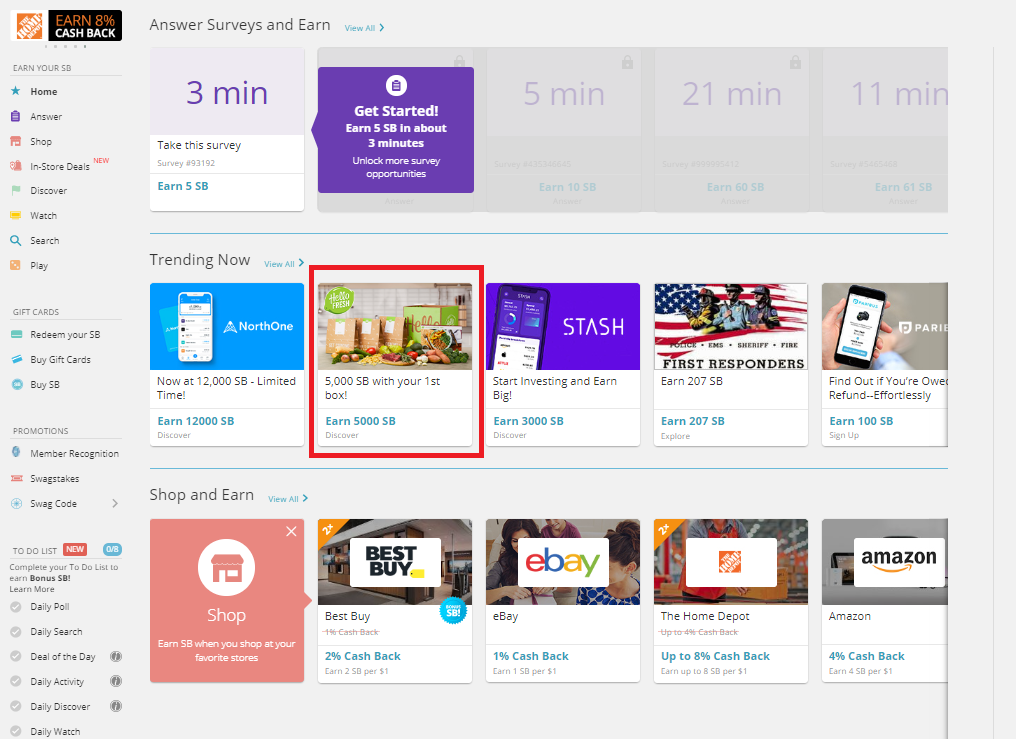This screenshot has height=739, width=1016.
Task: Click the Home Depot cash back banner
Action: tap(66, 26)
